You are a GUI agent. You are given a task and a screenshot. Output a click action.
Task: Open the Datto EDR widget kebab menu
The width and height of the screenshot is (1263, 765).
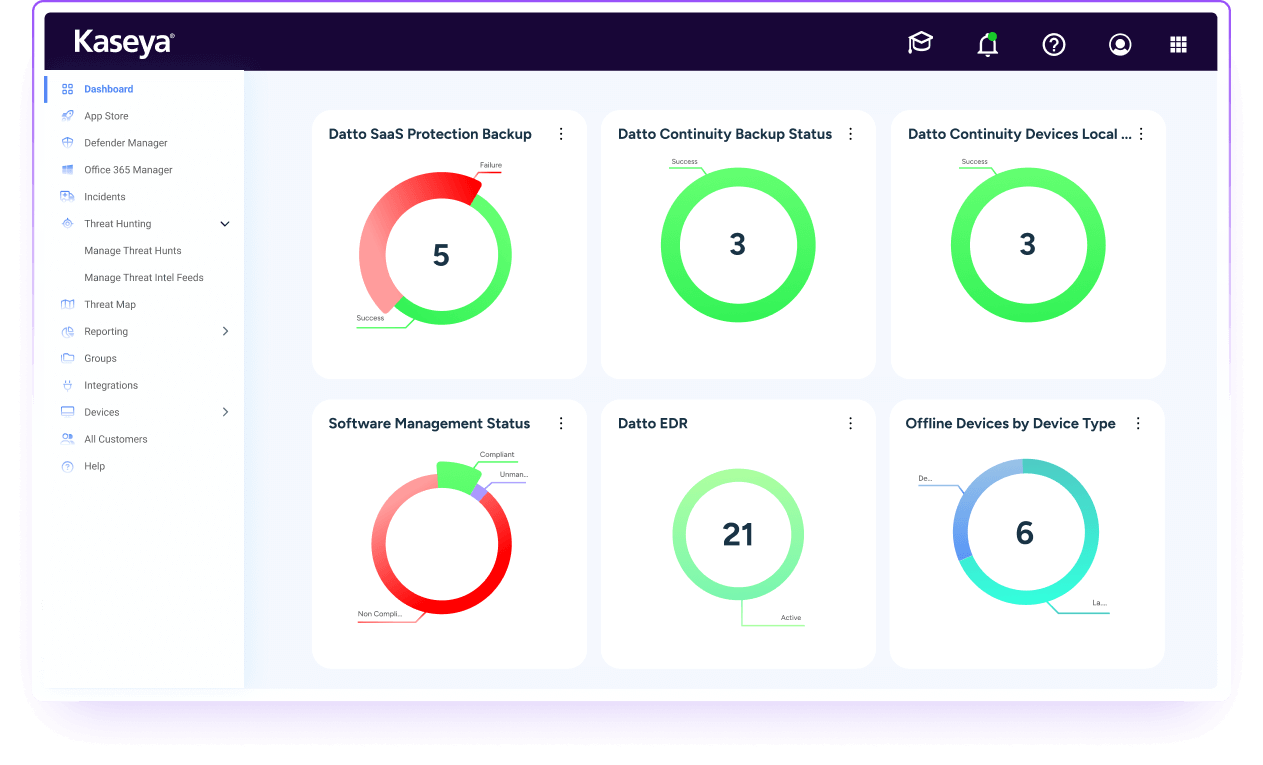point(850,423)
